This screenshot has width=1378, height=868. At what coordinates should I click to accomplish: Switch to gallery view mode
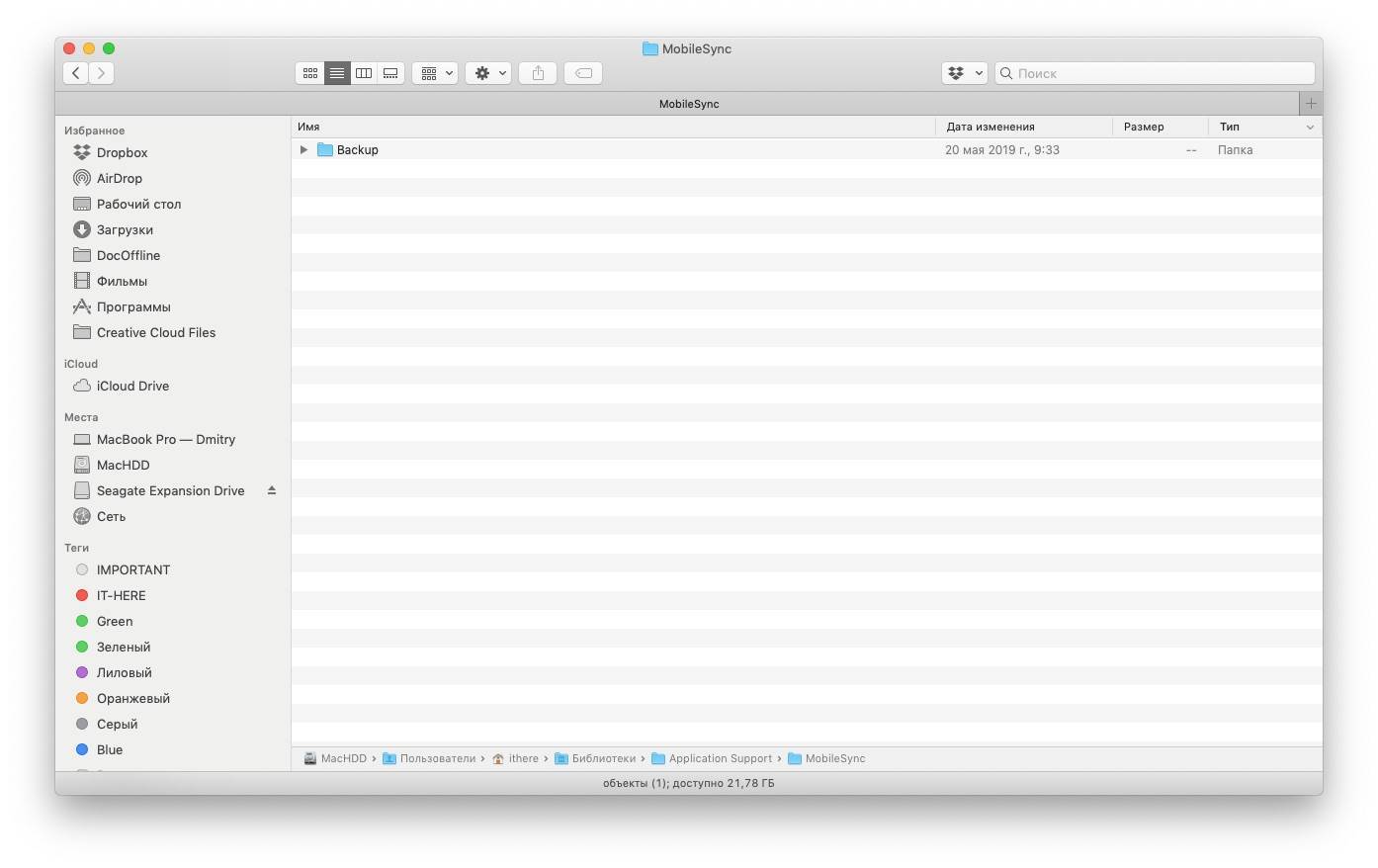click(390, 73)
